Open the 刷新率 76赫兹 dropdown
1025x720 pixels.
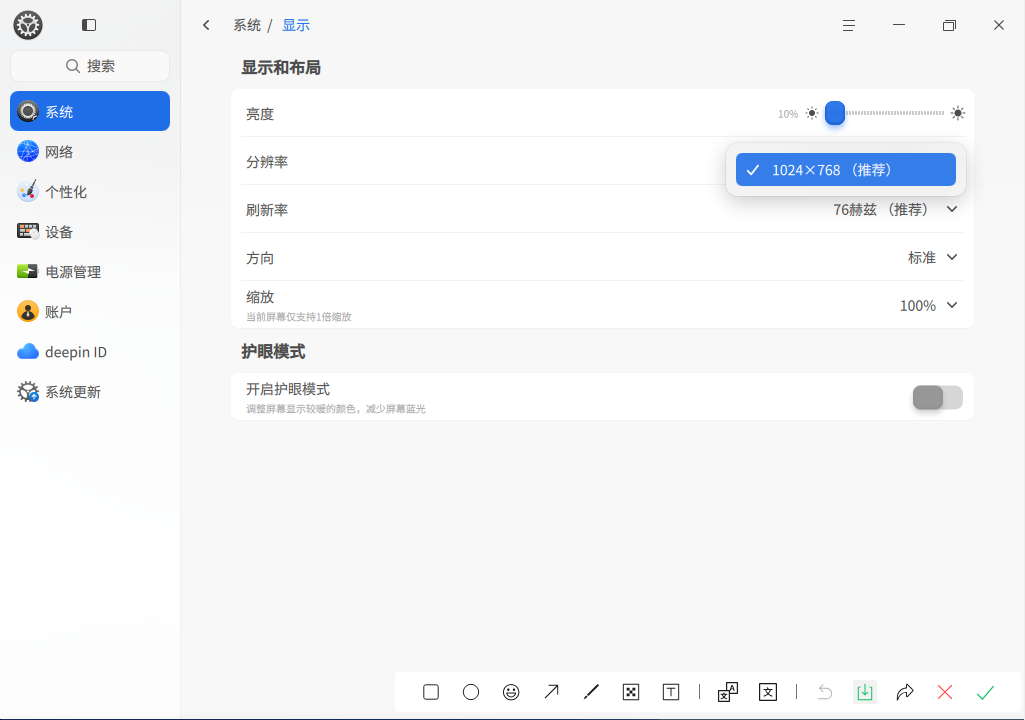(896, 209)
